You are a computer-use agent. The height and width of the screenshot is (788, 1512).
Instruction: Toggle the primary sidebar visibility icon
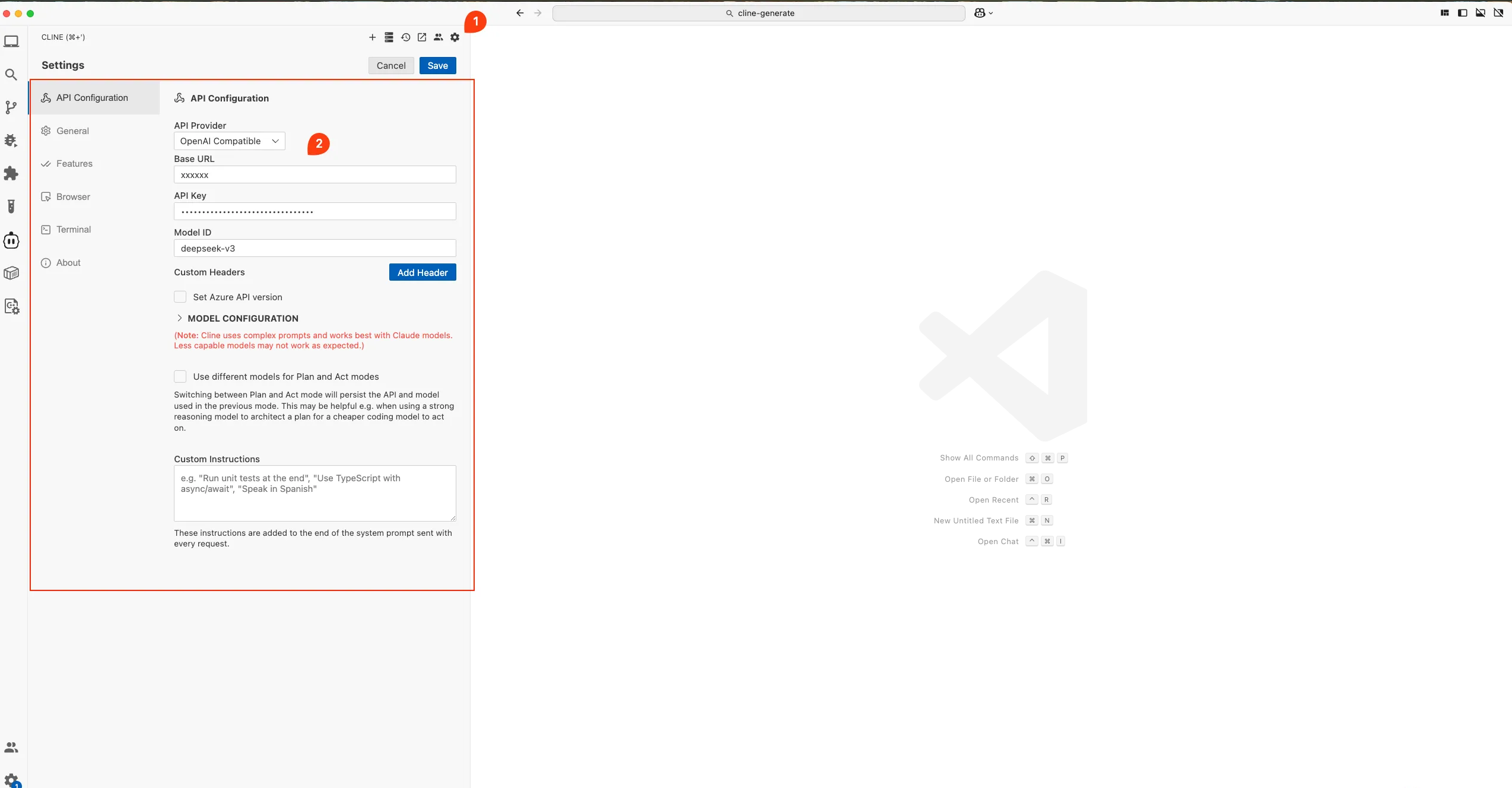1462,12
